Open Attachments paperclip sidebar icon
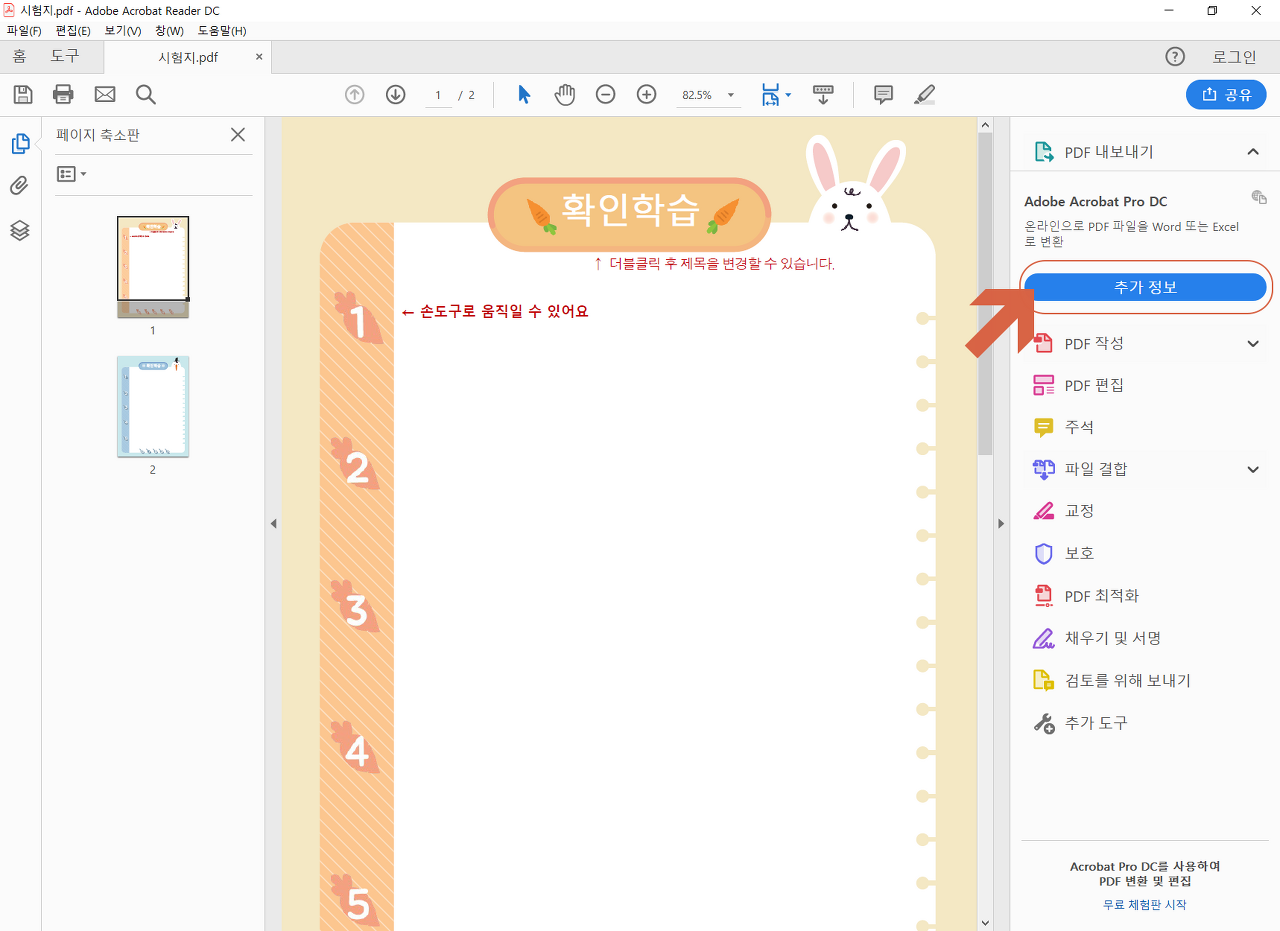 [x=20, y=186]
